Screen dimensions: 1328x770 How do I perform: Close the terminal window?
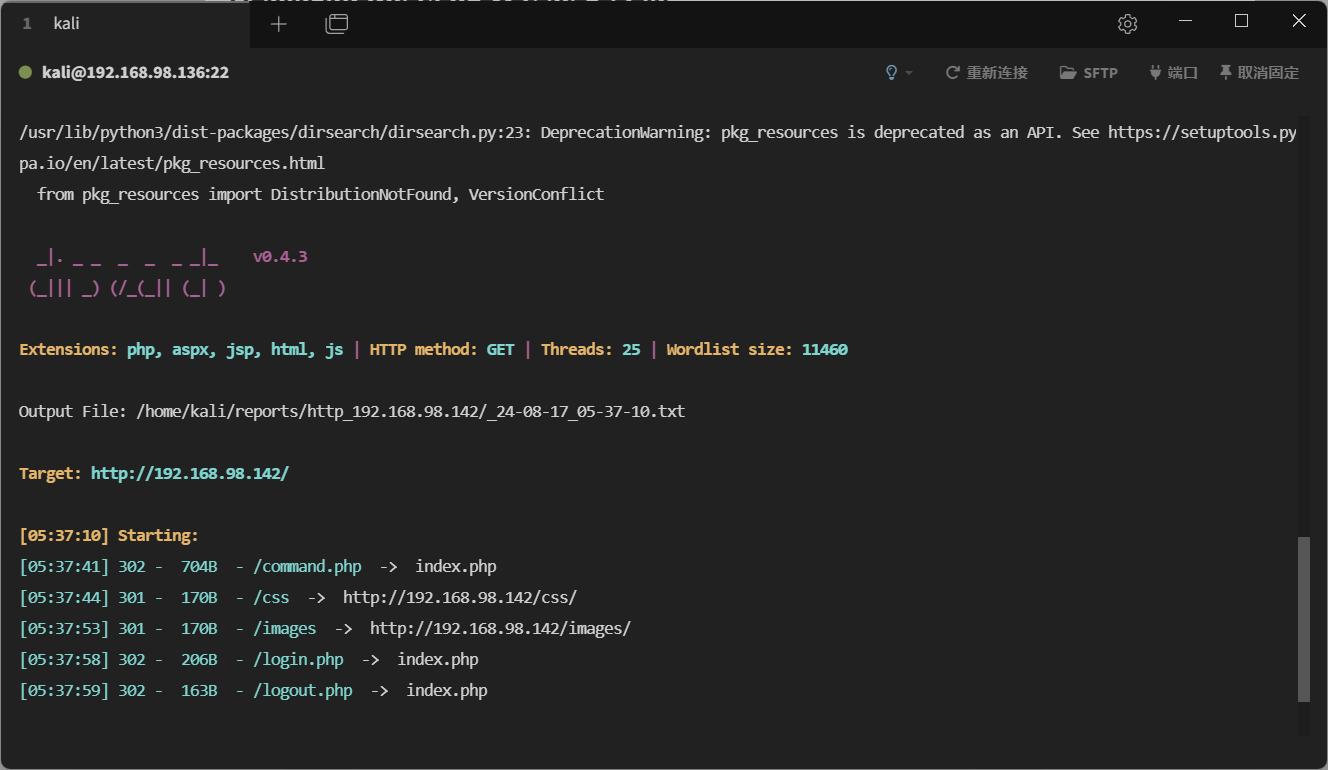pos(1298,22)
